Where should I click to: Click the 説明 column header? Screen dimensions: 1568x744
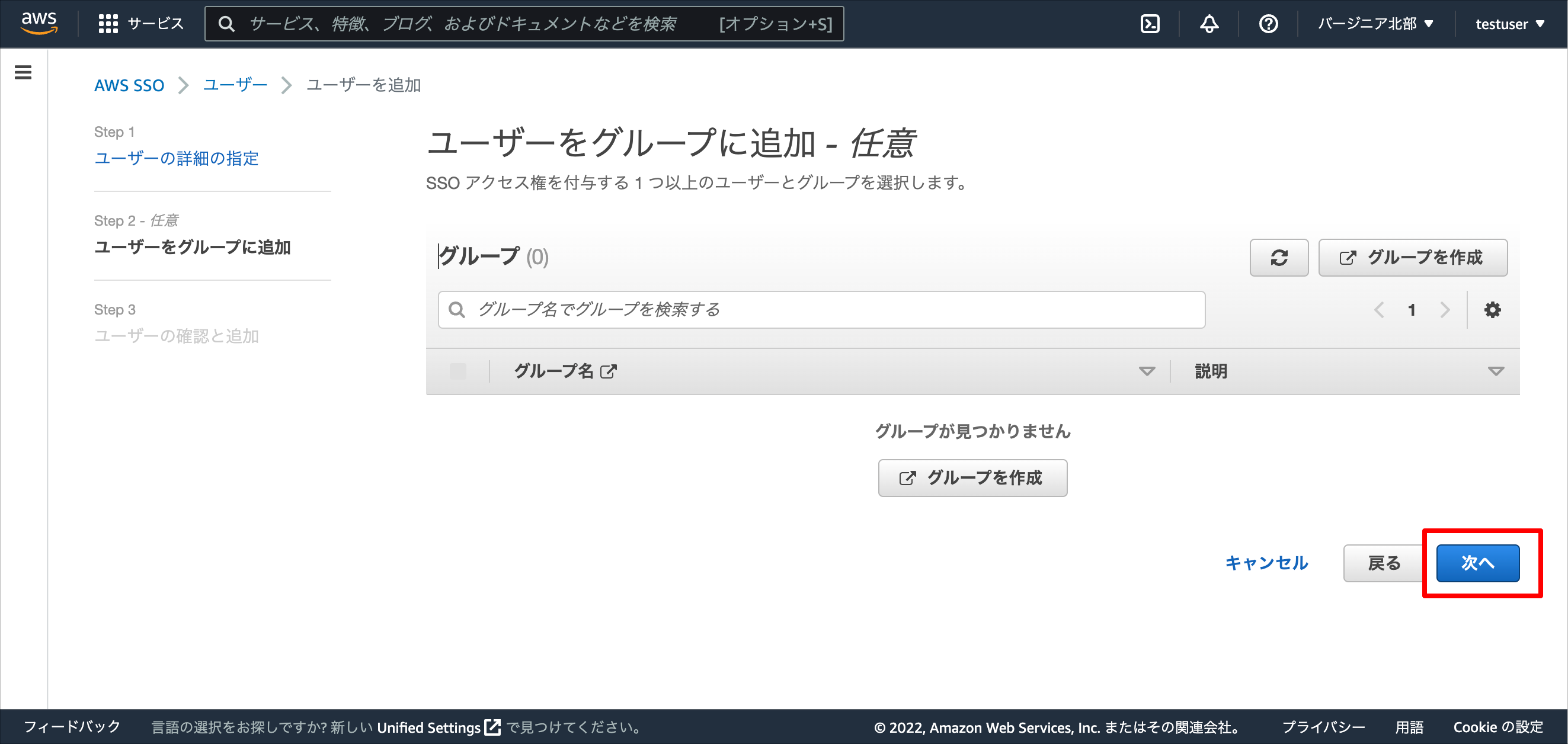(x=1211, y=371)
